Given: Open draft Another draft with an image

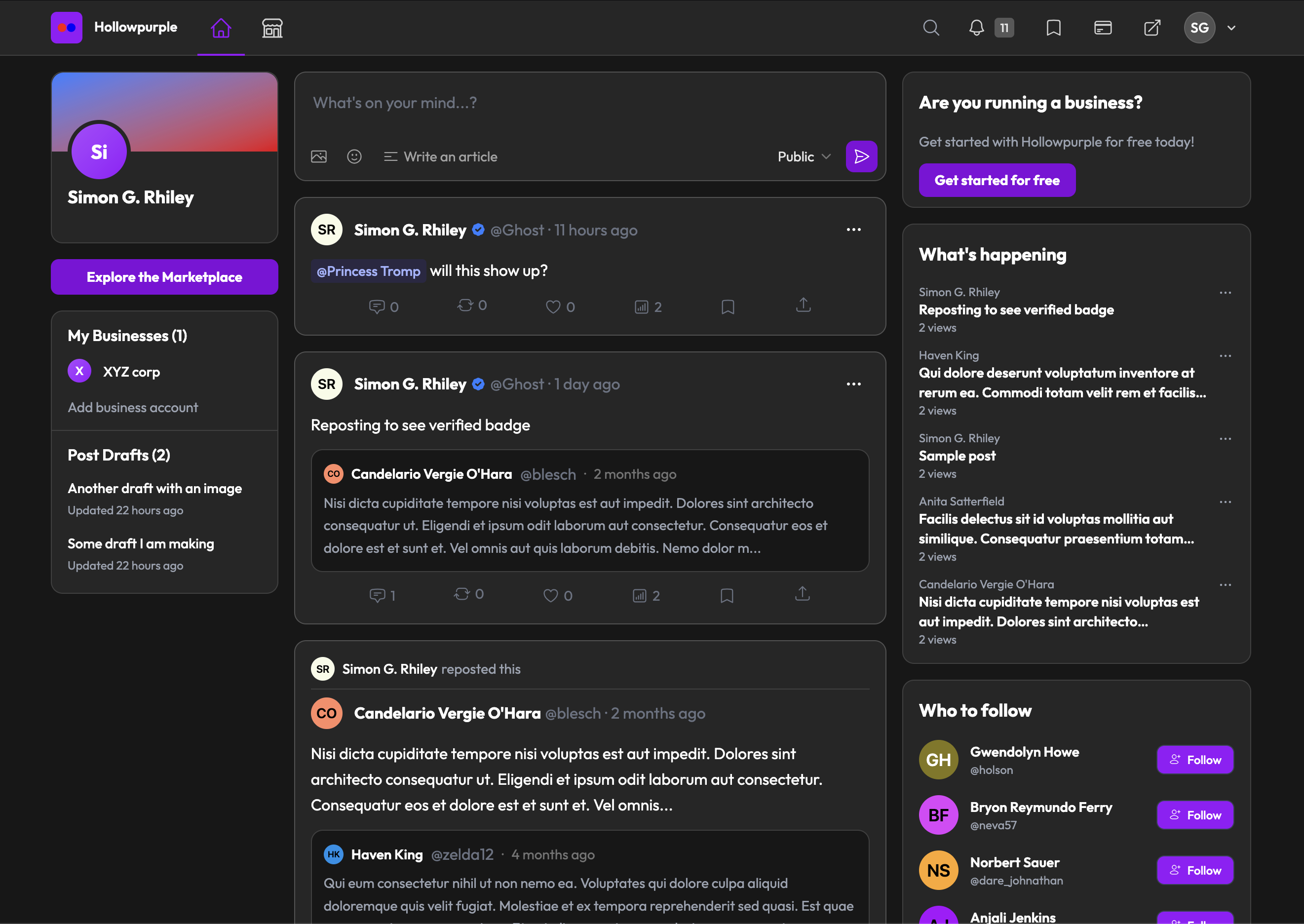Looking at the screenshot, I should click(x=155, y=488).
